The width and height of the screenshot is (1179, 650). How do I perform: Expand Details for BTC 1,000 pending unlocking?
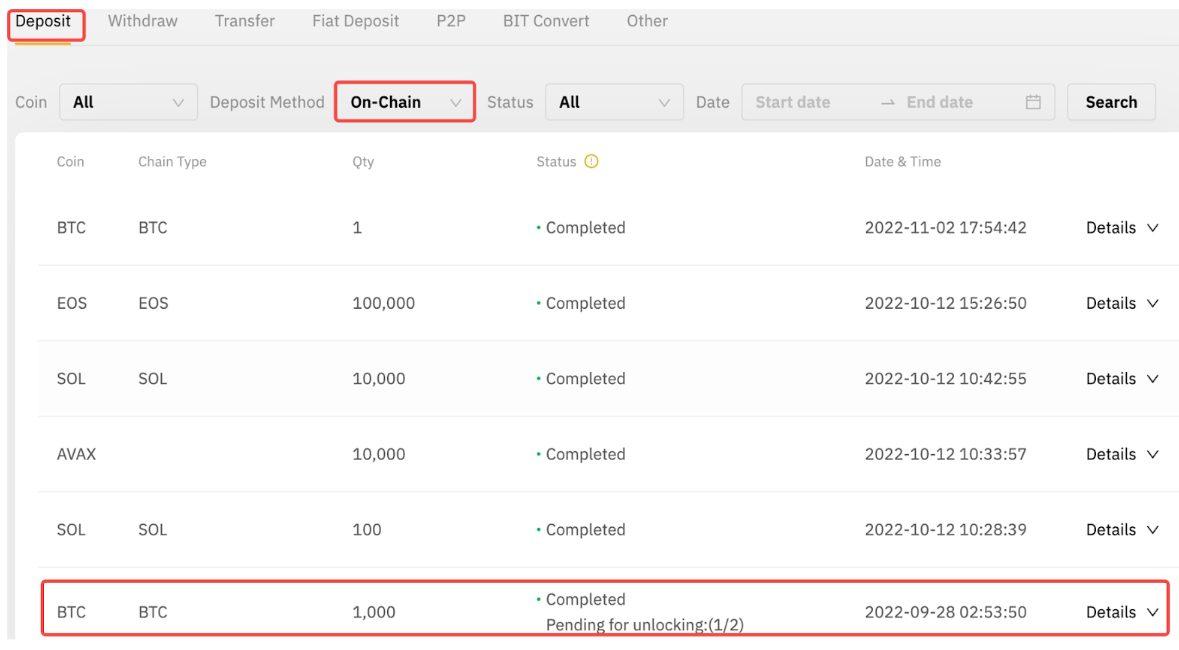pyautogui.click(x=1121, y=612)
